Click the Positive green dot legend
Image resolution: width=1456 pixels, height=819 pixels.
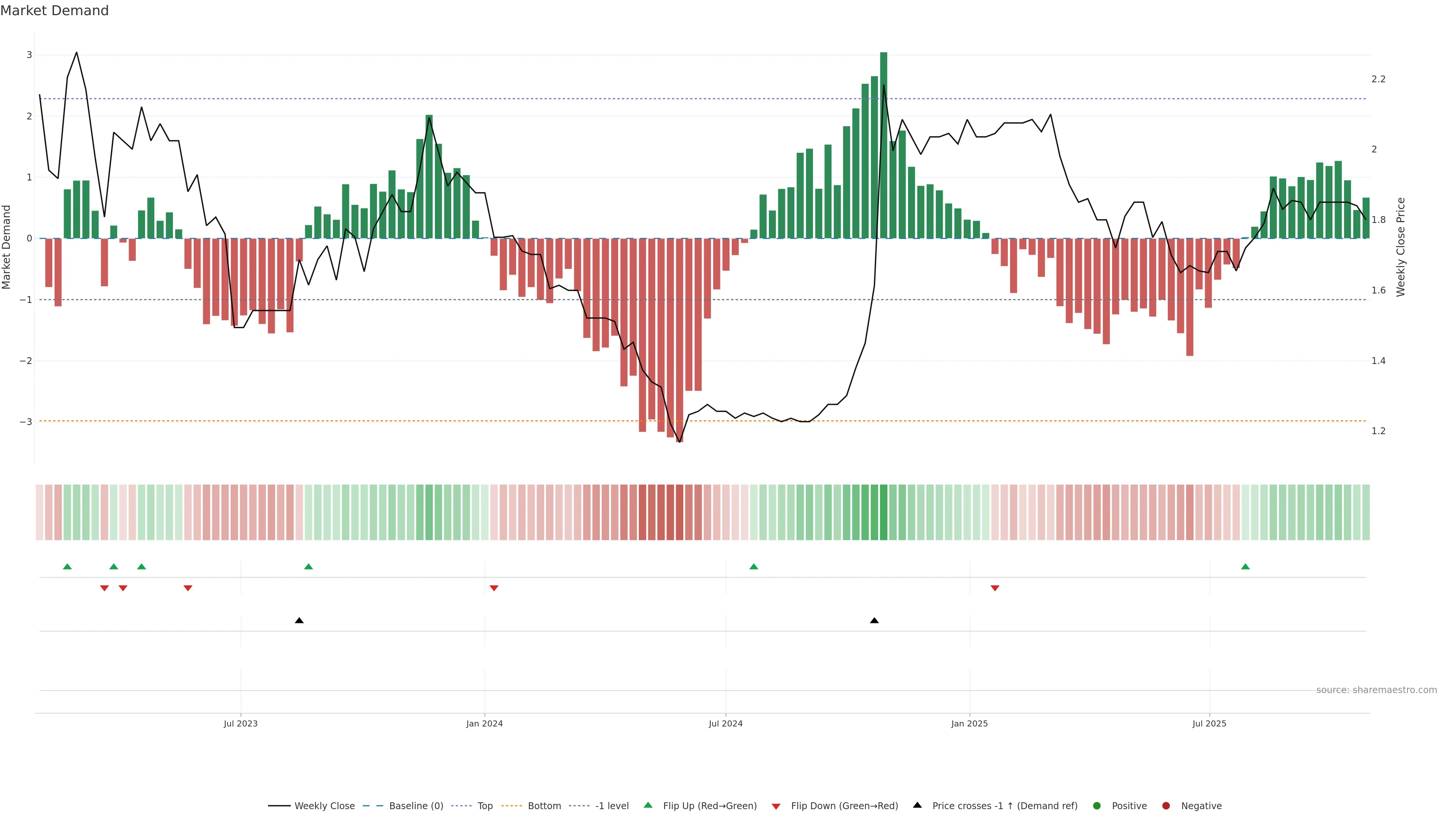(1097, 805)
